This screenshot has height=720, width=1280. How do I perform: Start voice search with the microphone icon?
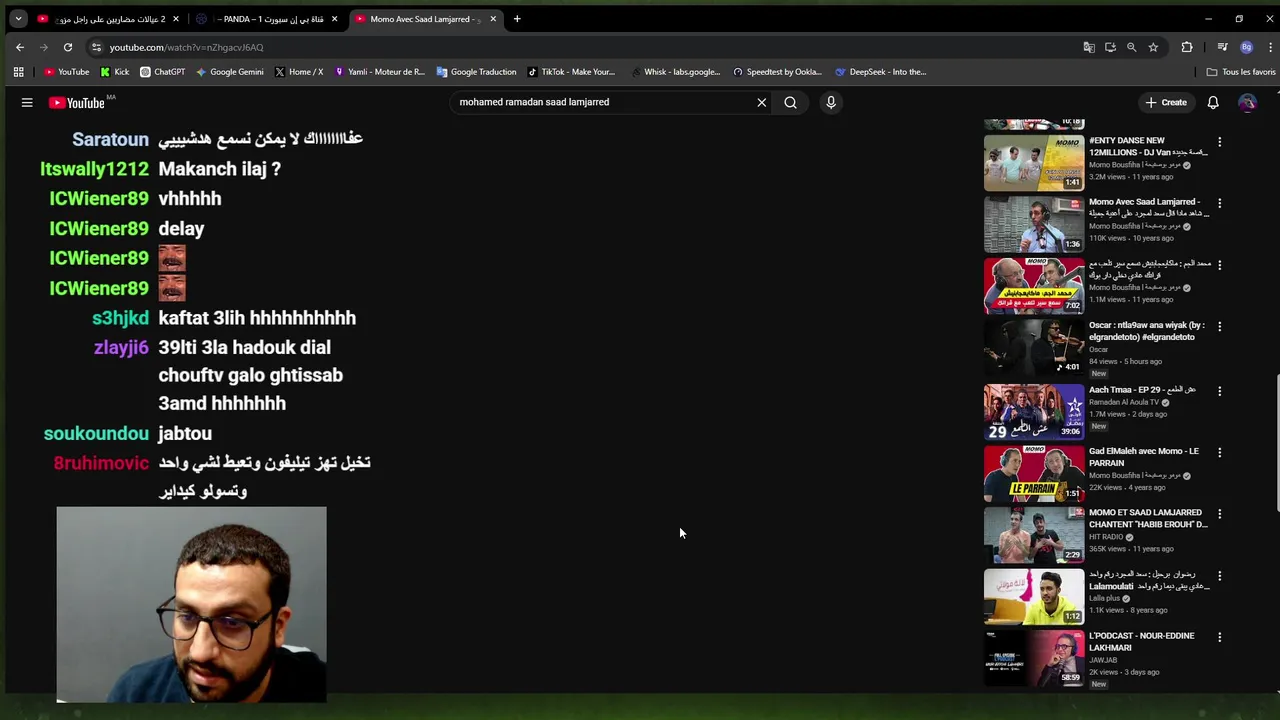(x=830, y=102)
